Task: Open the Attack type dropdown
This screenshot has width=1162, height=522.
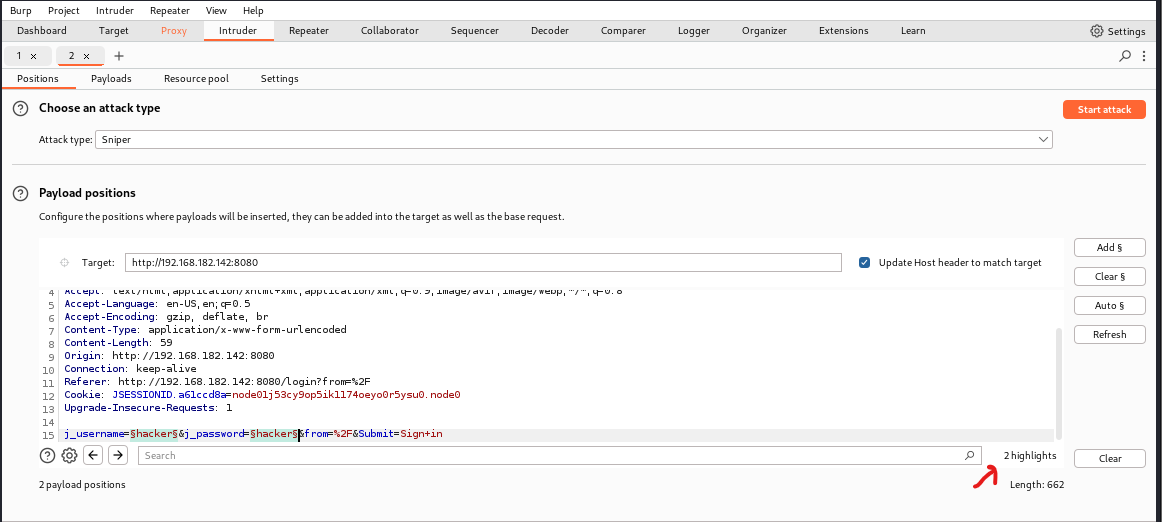Action: click(x=574, y=140)
